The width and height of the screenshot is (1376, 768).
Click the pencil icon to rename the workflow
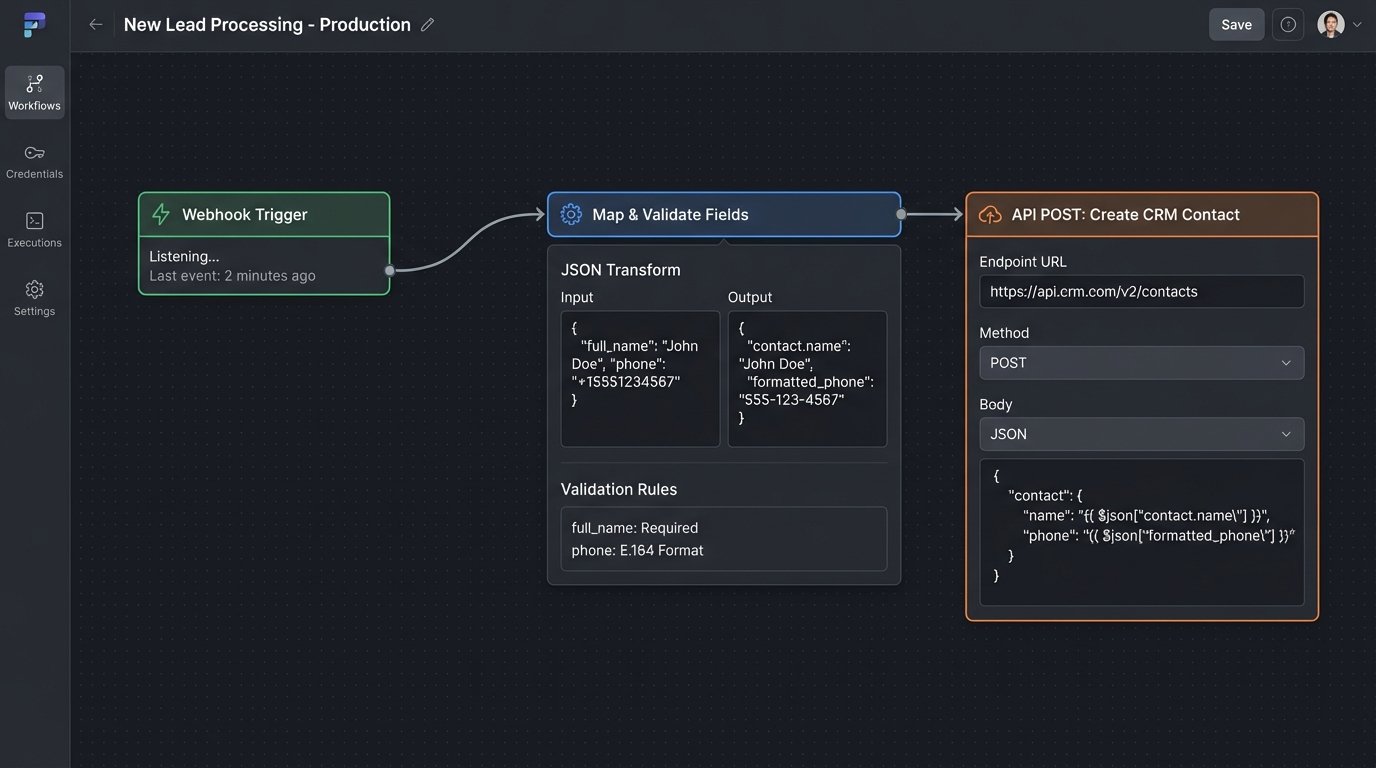coord(427,24)
